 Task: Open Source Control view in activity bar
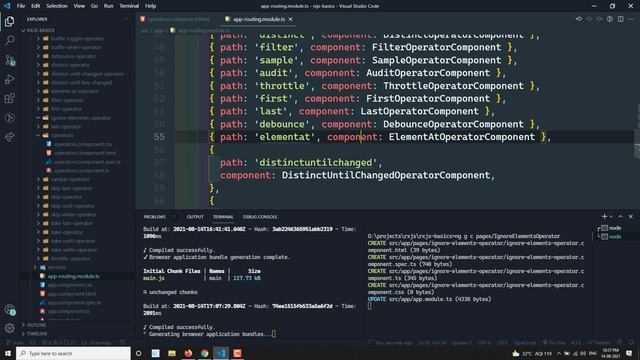(x=9, y=60)
